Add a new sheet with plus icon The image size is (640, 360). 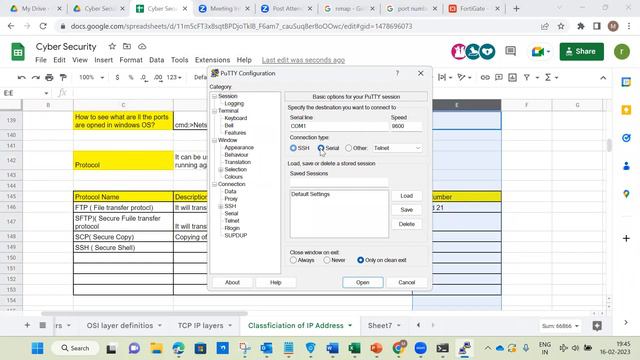click(27, 325)
